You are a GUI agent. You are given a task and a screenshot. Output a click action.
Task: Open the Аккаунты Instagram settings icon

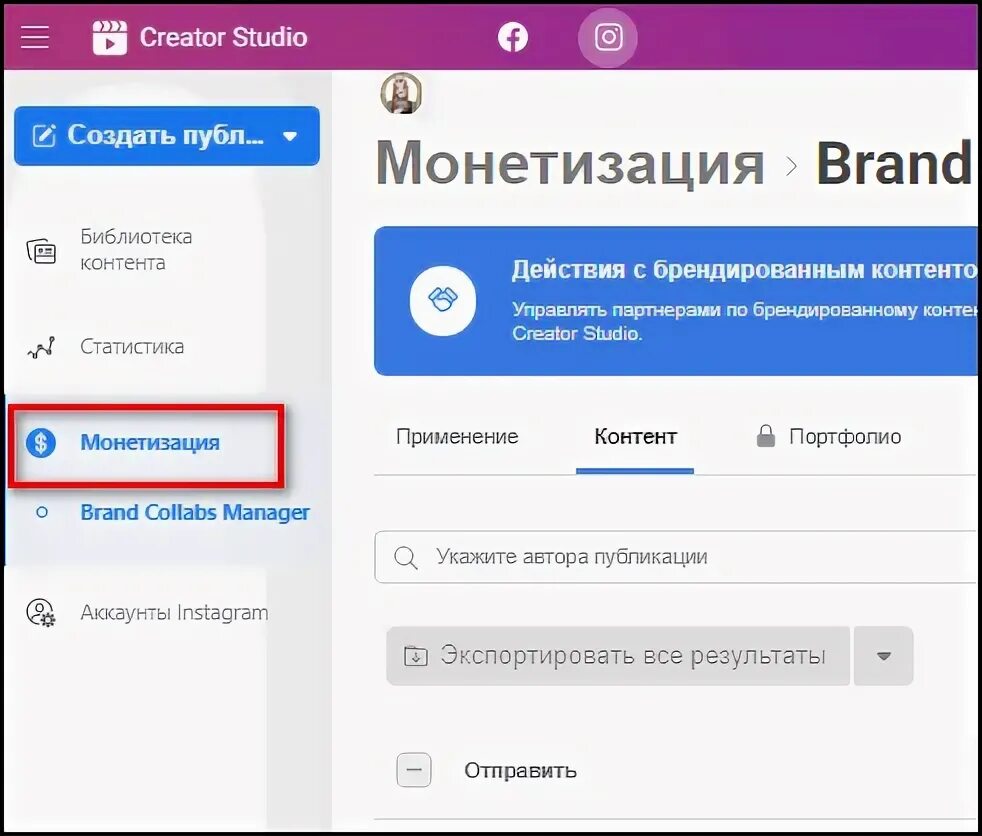(40, 612)
